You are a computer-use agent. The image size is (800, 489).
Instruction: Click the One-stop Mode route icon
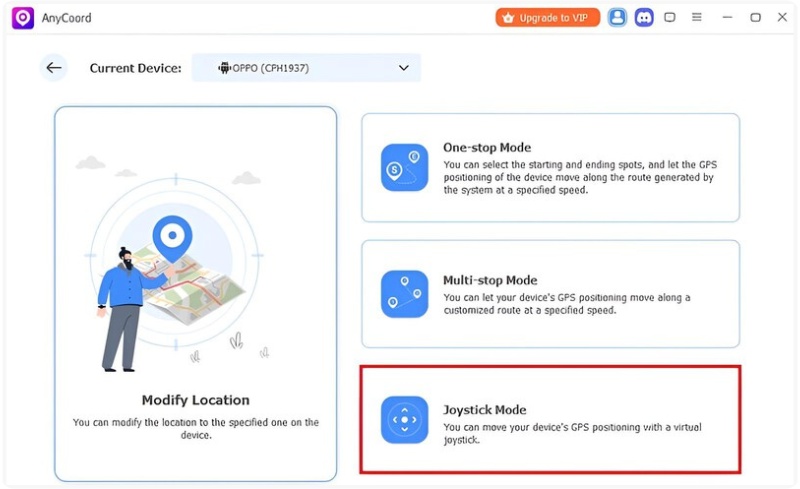[x=404, y=168]
